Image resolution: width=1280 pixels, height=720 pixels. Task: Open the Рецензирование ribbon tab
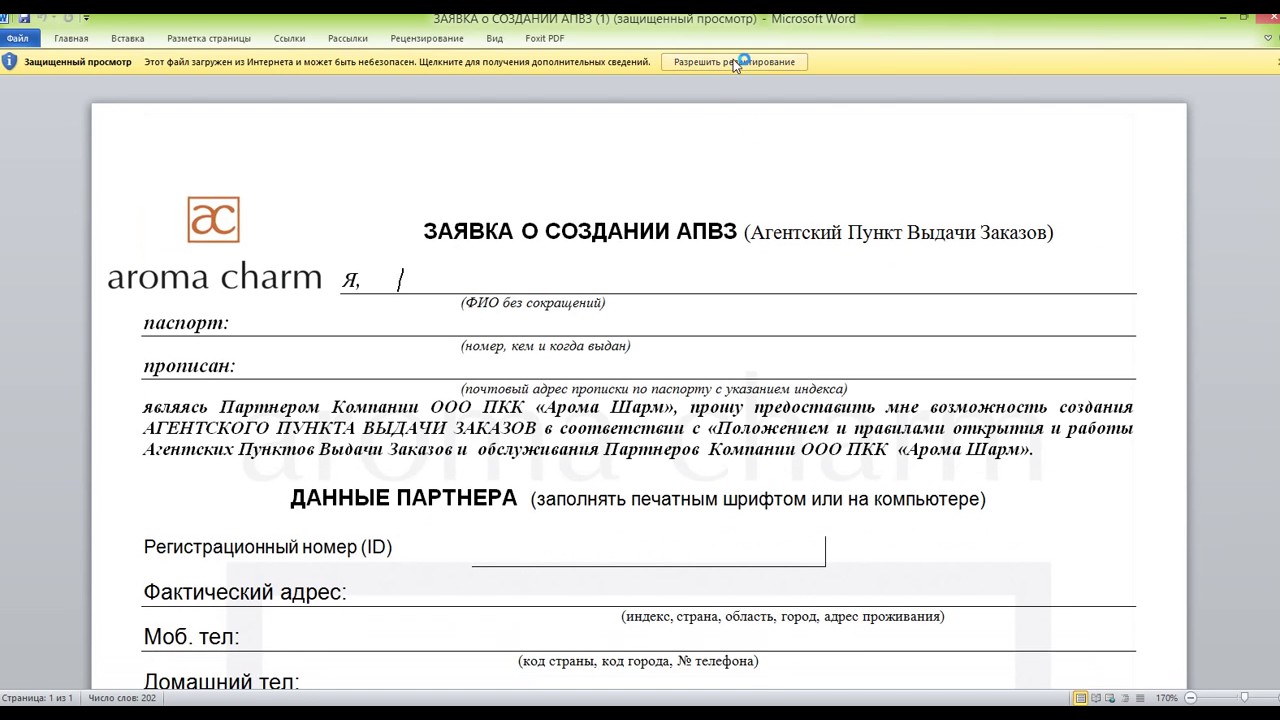427,38
